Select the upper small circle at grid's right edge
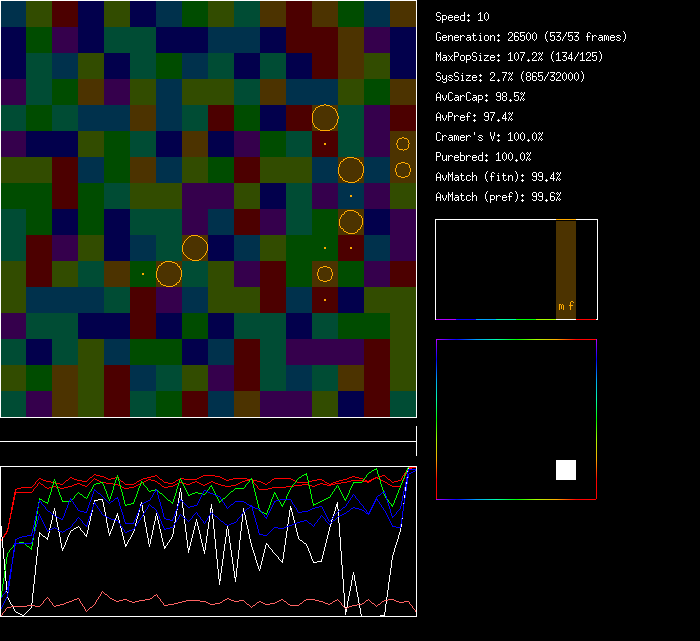 [x=403, y=144]
